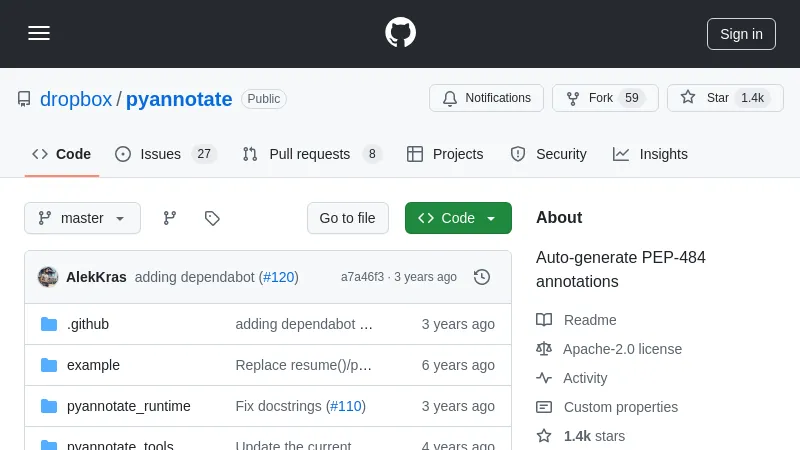View tags via the tag icon

click(212, 218)
